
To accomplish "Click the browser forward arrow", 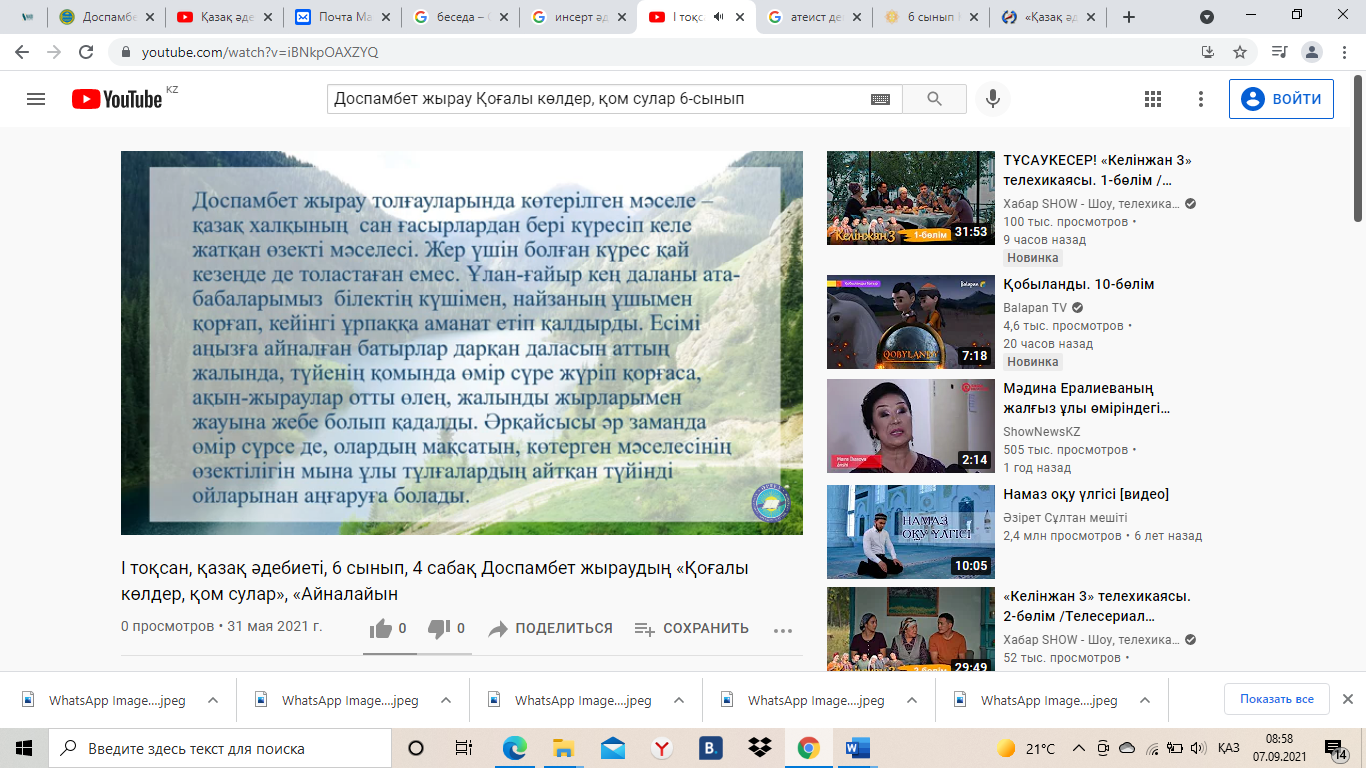I will tap(54, 52).
